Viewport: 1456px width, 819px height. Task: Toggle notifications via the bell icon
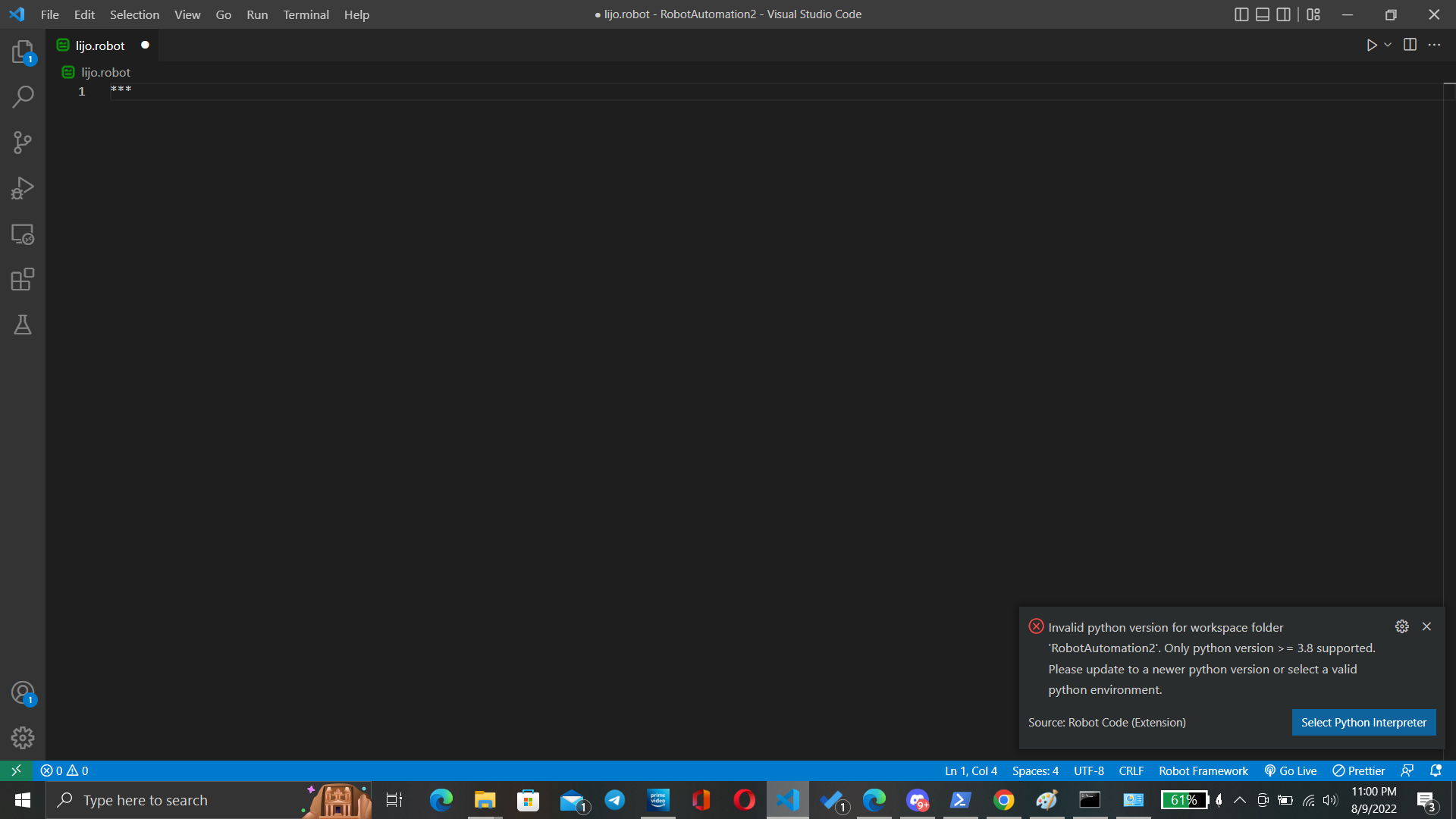click(x=1437, y=770)
